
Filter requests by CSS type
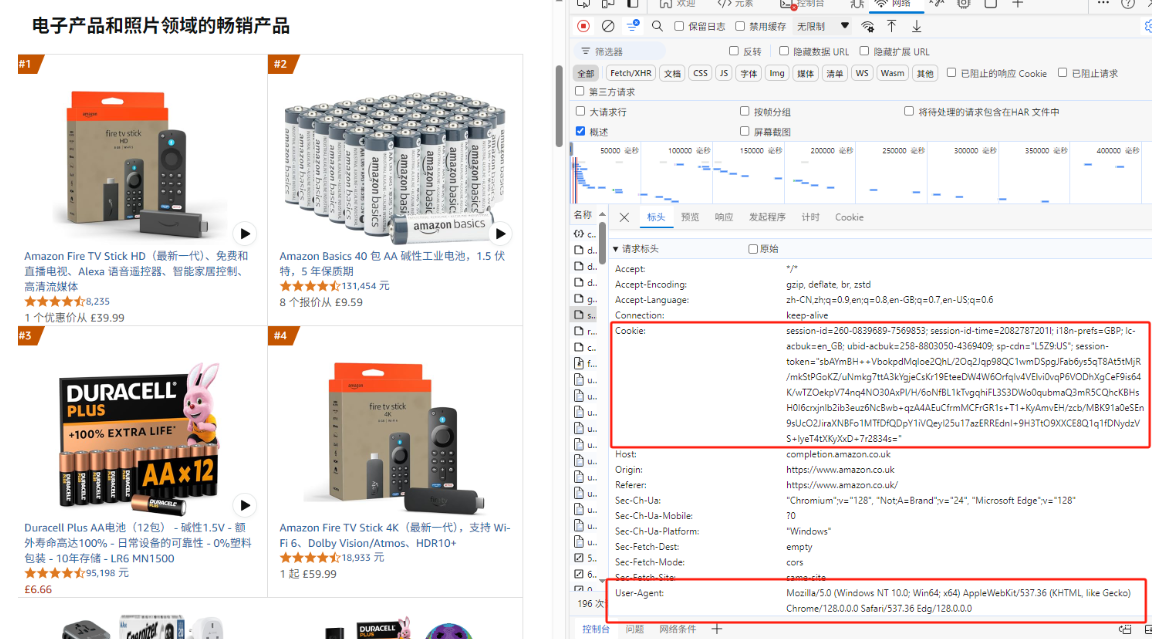click(x=700, y=73)
